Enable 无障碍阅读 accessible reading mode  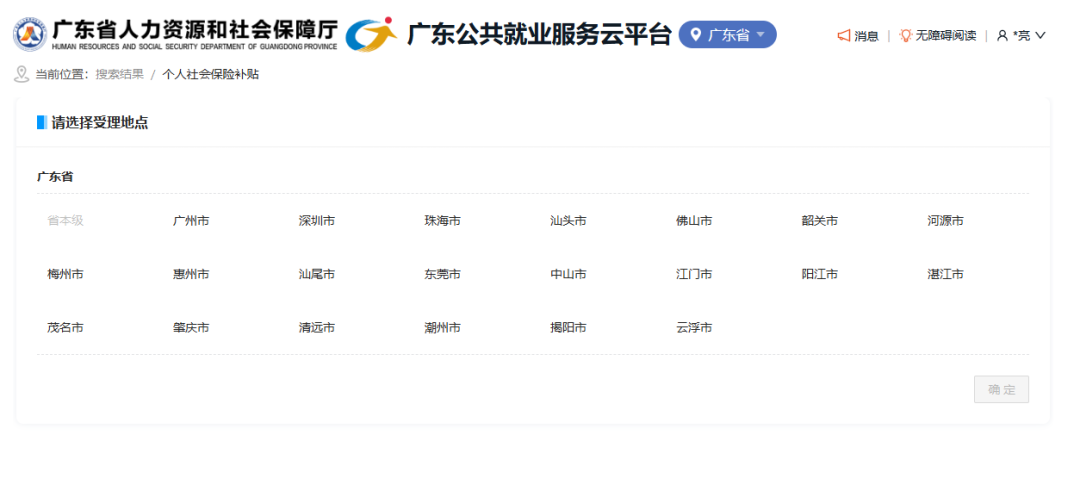938,36
